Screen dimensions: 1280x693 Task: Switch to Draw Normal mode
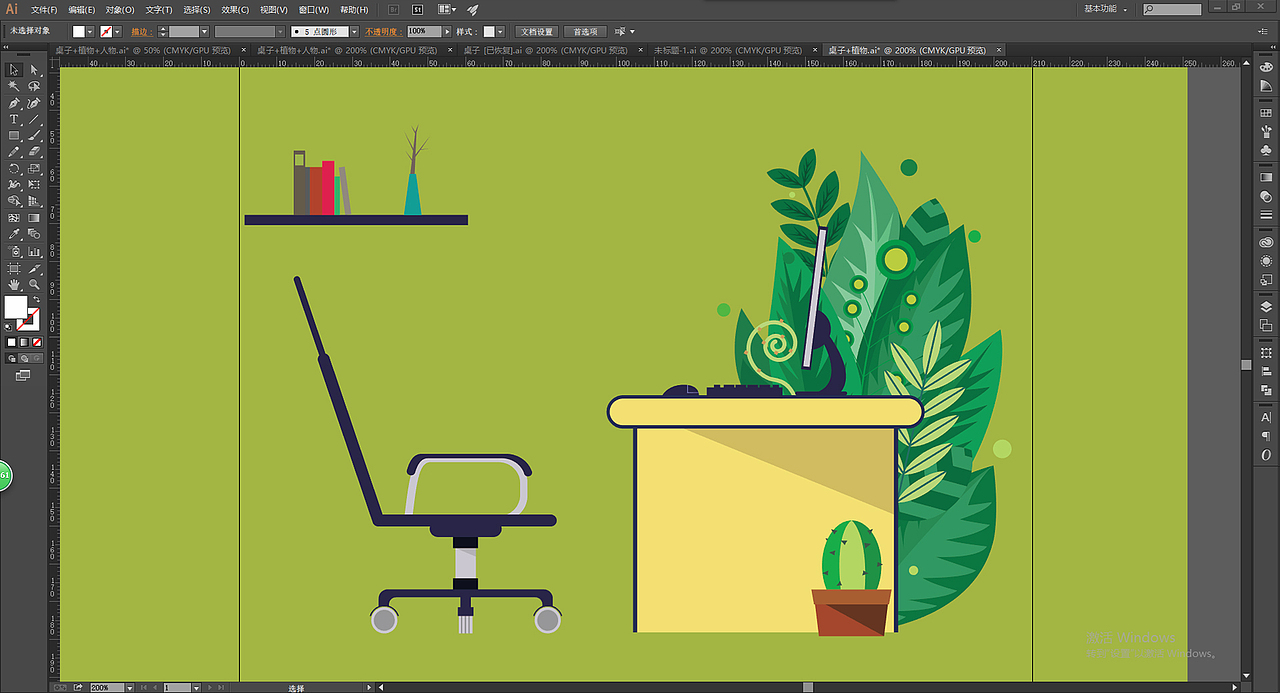tap(11, 357)
